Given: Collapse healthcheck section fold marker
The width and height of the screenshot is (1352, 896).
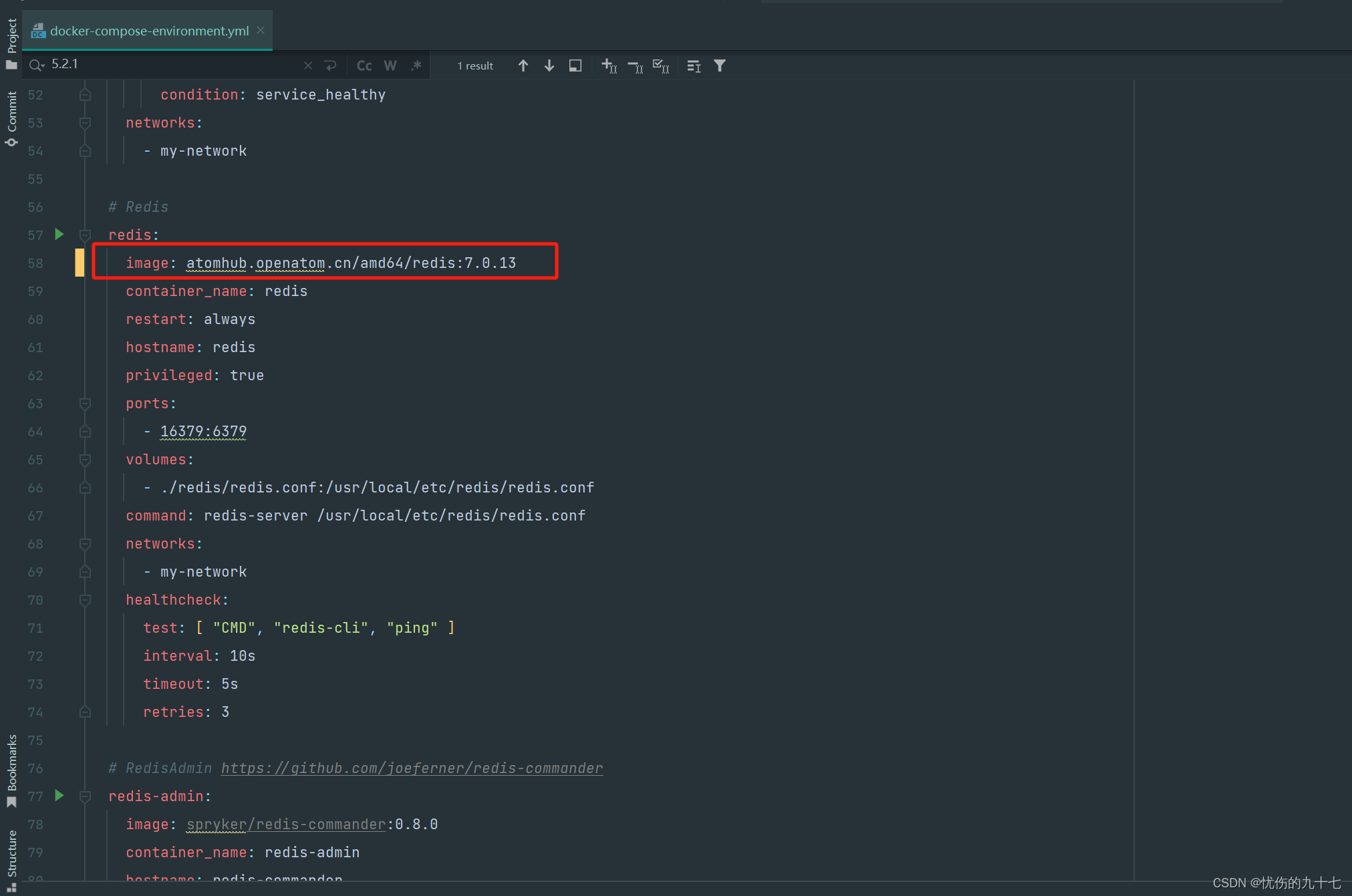Looking at the screenshot, I should (85, 600).
